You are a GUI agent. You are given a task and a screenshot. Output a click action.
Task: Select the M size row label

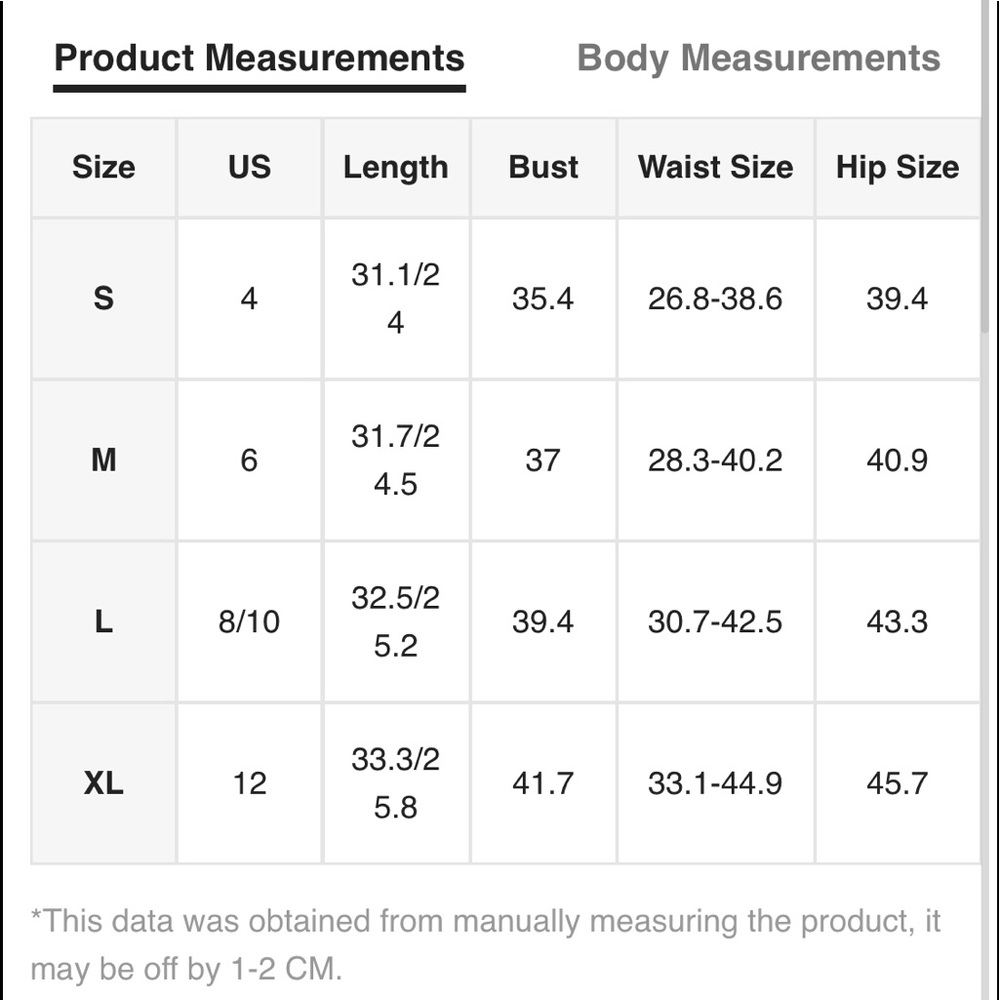click(x=104, y=460)
